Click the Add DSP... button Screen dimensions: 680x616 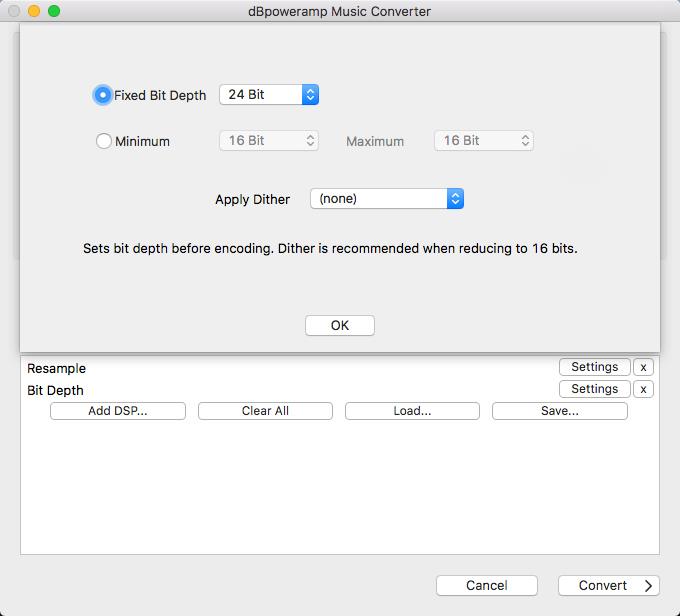click(x=118, y=411)
